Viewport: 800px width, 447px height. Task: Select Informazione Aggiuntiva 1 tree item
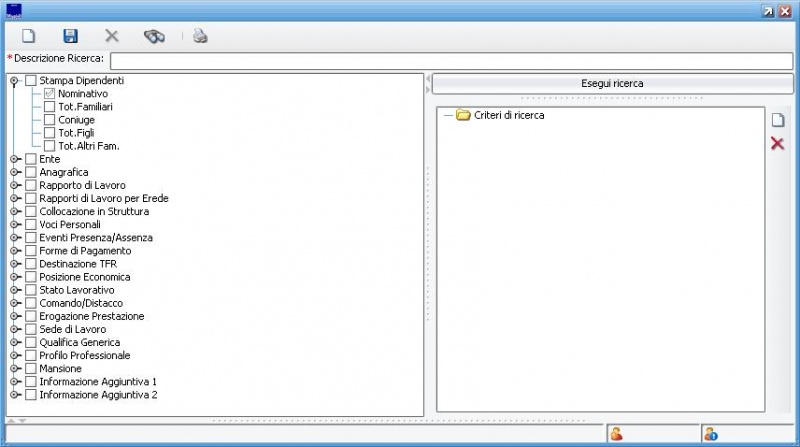pos(98,382)
